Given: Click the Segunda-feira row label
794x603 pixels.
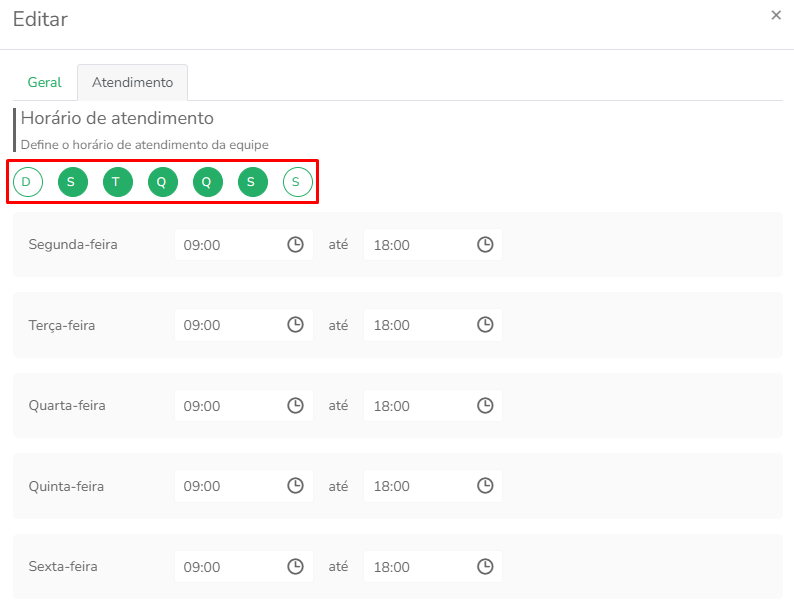Looking at the screenshot, I should tap(73, 244).
